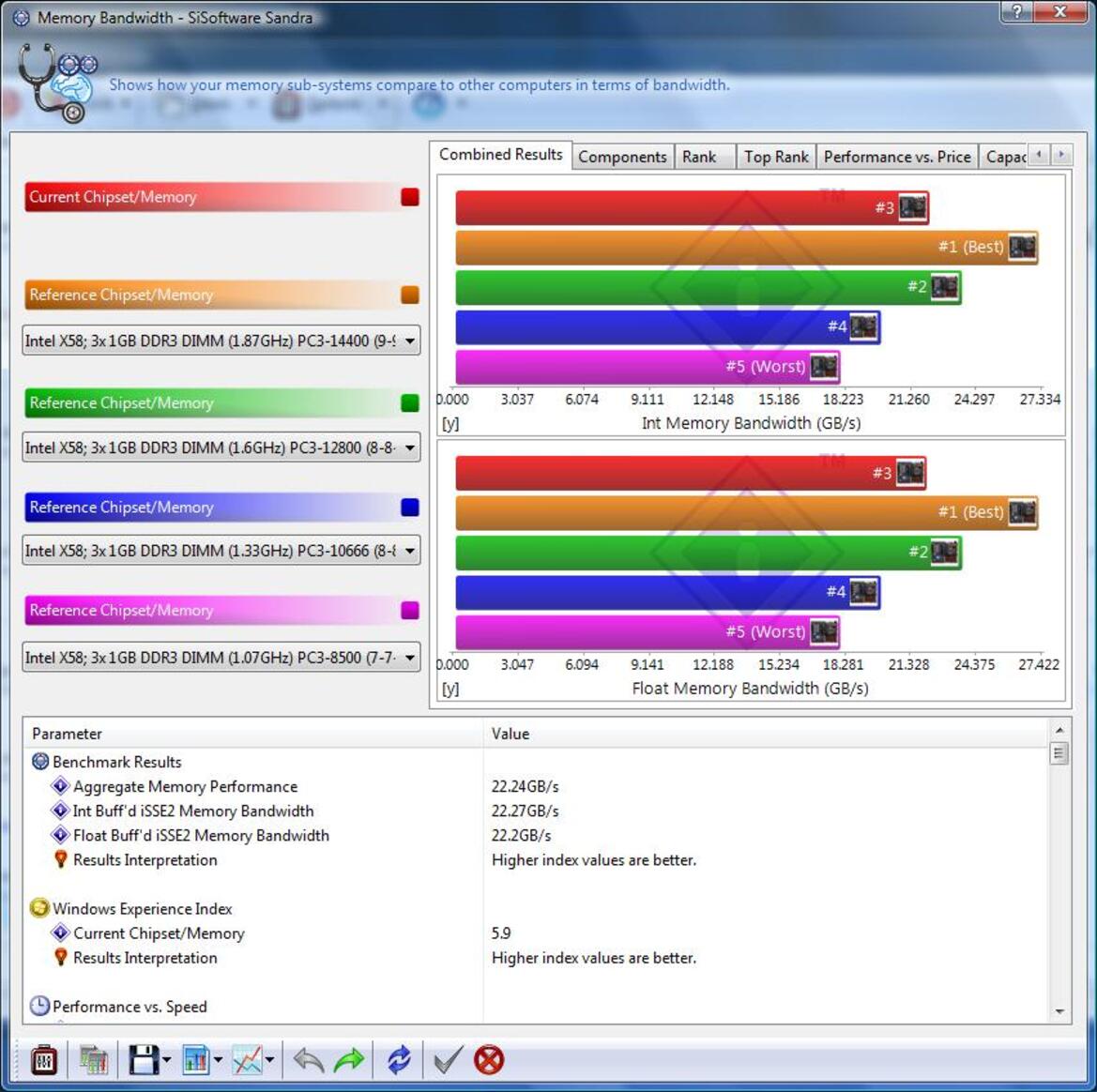The image size is (1097, 1092).
Task: Click the motherboard icon on Float #2 green bar
Action: point(945,552)
